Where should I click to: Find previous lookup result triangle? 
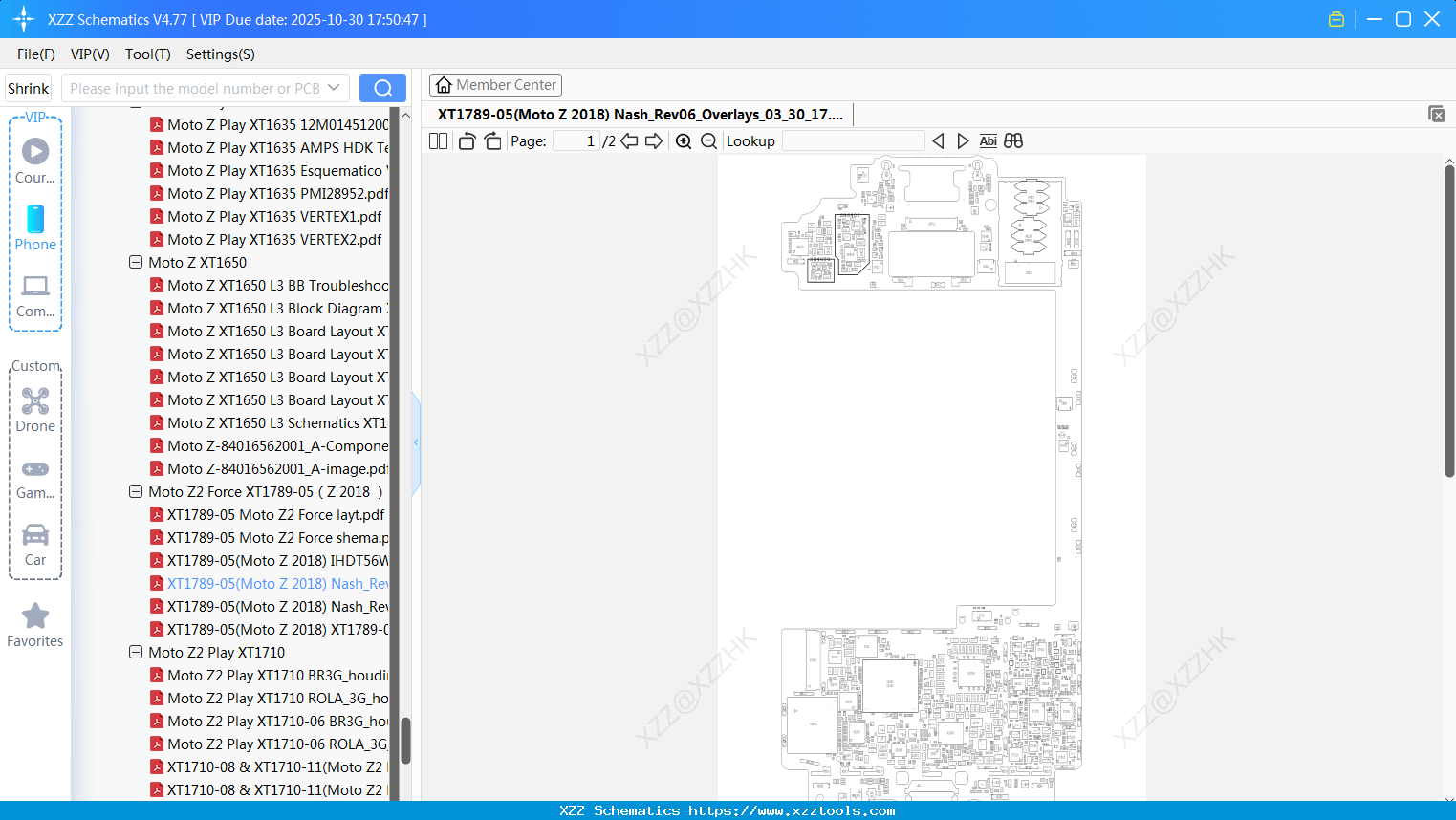point(938,141)
